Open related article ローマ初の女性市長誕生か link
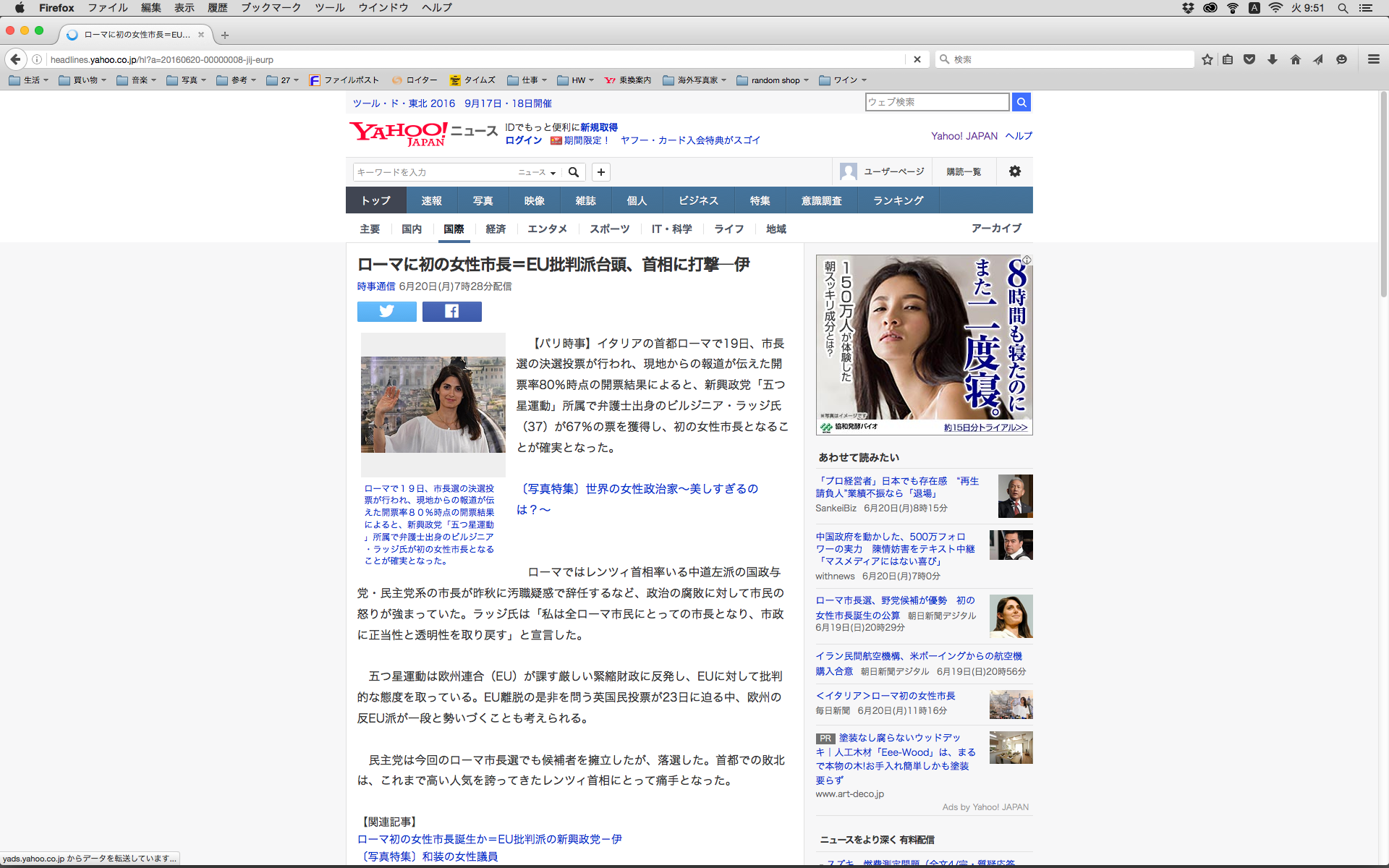This screenshot has width=1389, height=868. pyautogui.click(x=489, y=839)
